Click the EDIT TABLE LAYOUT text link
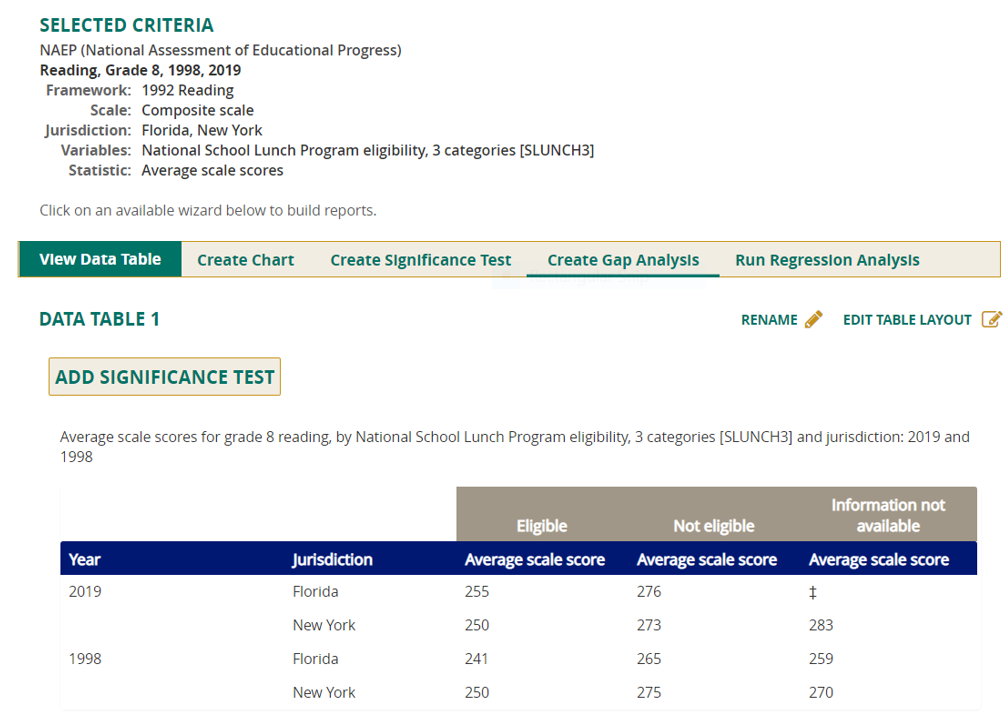Viewport: 1008px width, 712px height. pos(907,320)
